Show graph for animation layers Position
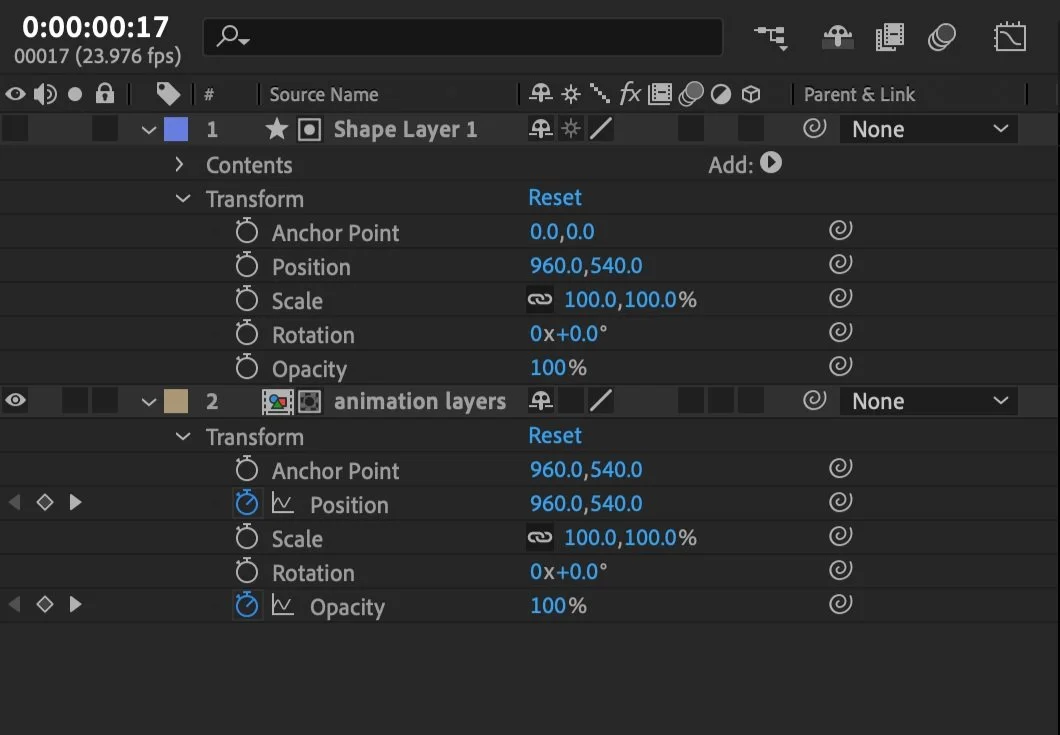This screenshot has width=1060, height=735. pos(282,503)
